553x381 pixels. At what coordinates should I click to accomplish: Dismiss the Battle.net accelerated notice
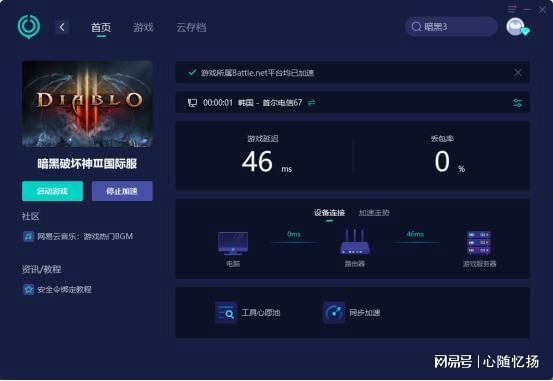coord(518,73)
